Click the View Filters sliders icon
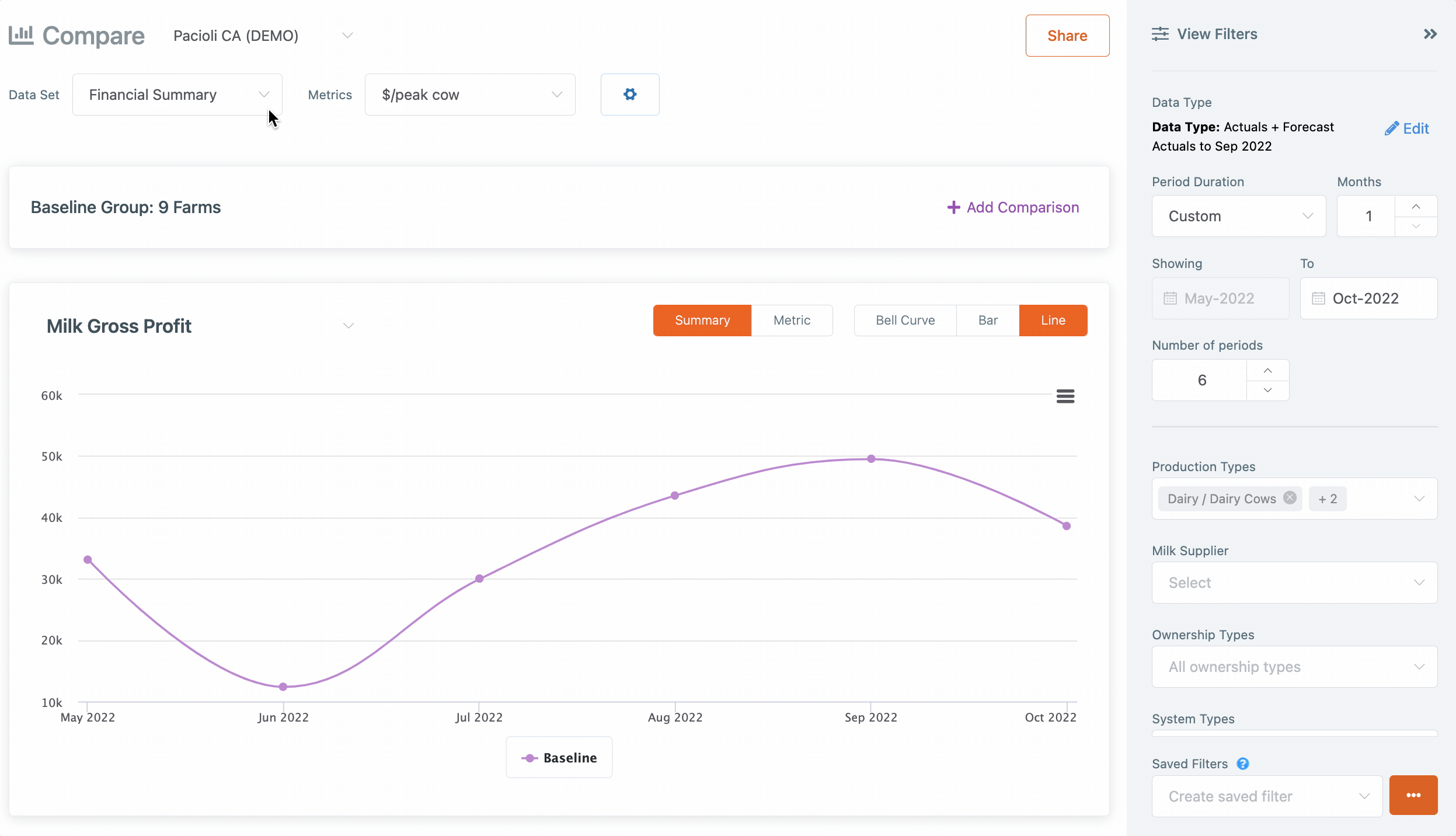 1160,34
